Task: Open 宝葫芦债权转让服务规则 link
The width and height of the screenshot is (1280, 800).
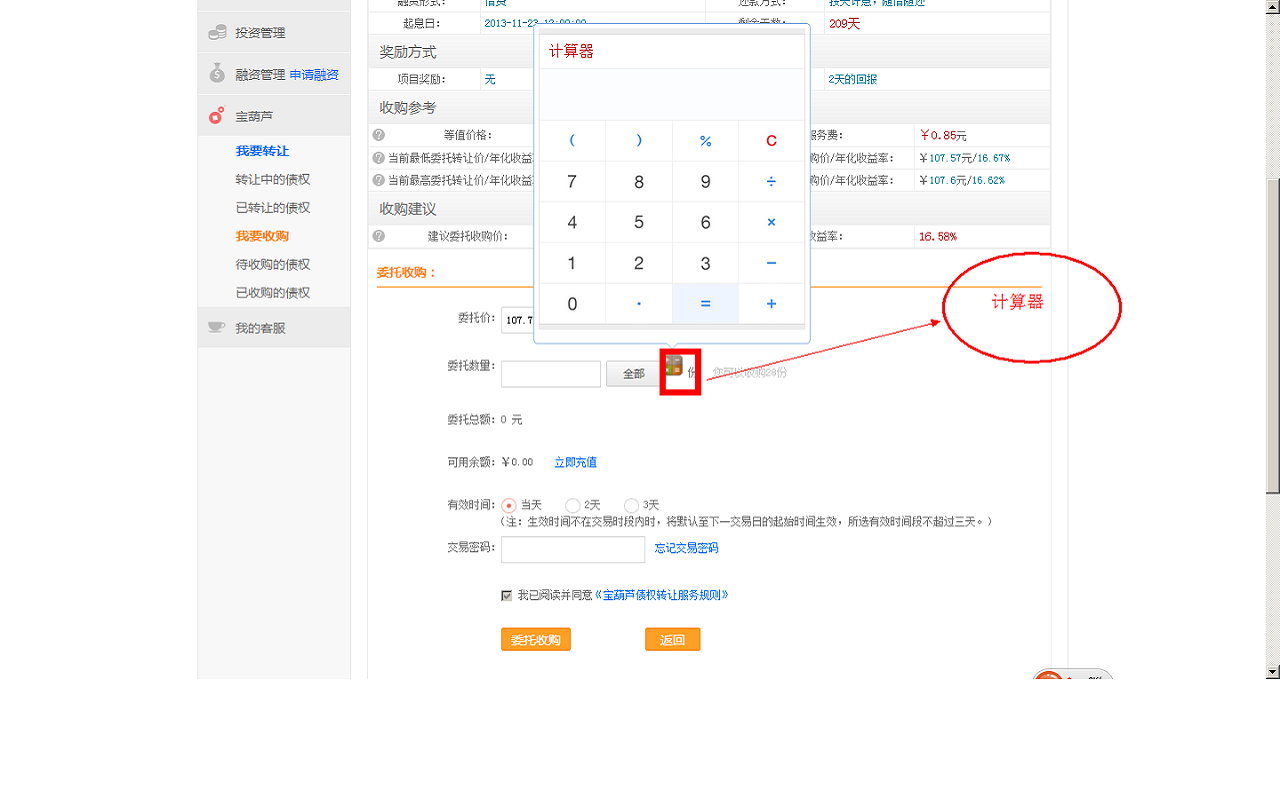Action: pyautogui.click(x=661, y=595)
